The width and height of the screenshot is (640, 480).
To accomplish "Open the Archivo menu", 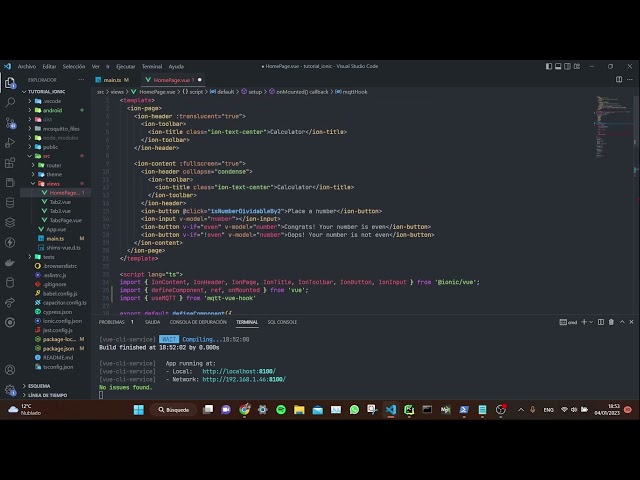I will (x=27, y=66).
